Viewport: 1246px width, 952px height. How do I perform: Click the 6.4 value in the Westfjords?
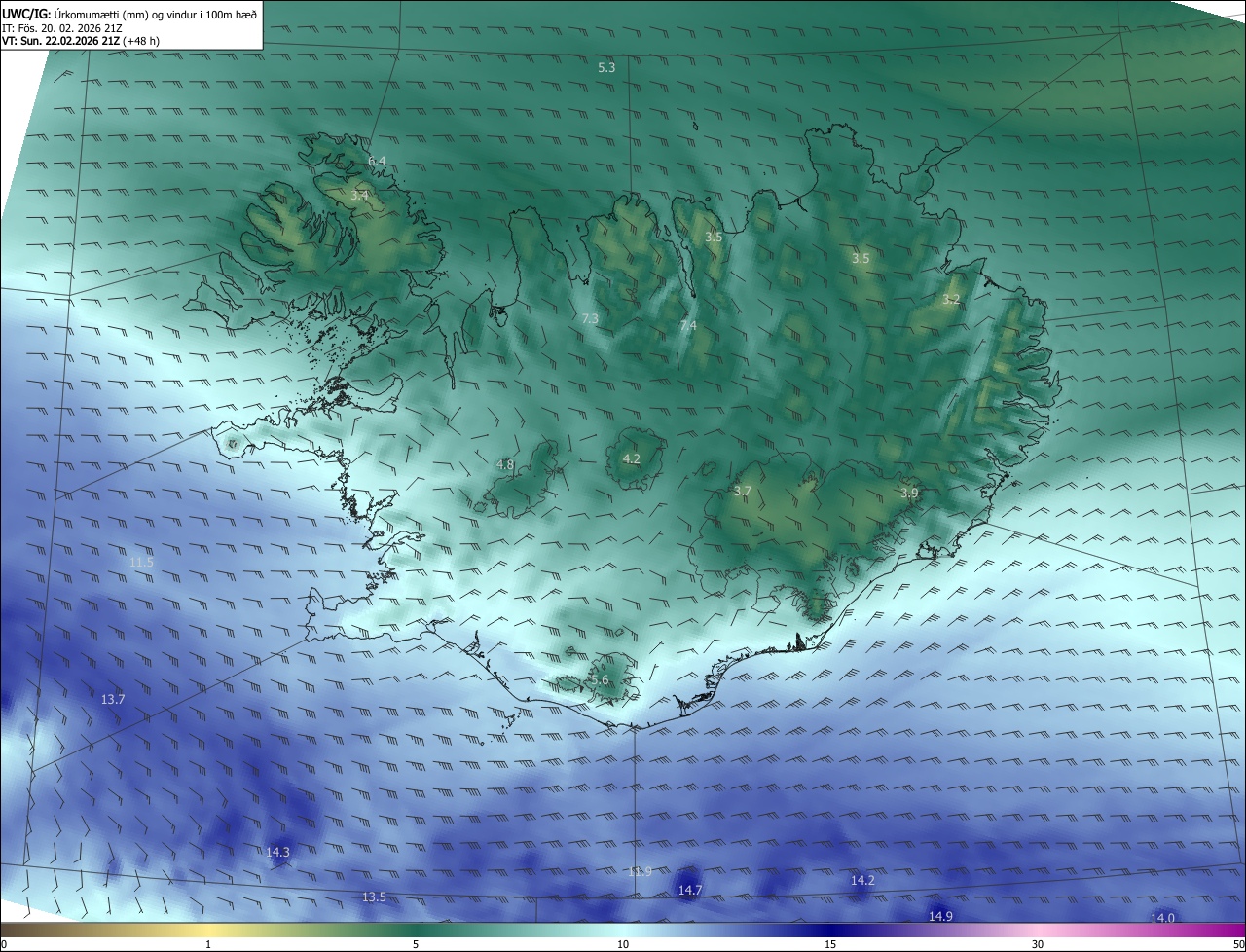click(377, 161)
